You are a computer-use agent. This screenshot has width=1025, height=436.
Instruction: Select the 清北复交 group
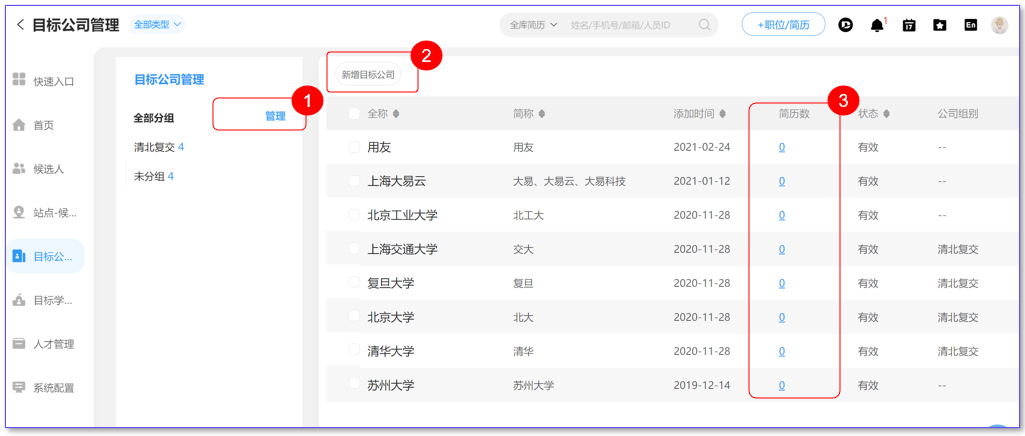(x=159, y=148)
